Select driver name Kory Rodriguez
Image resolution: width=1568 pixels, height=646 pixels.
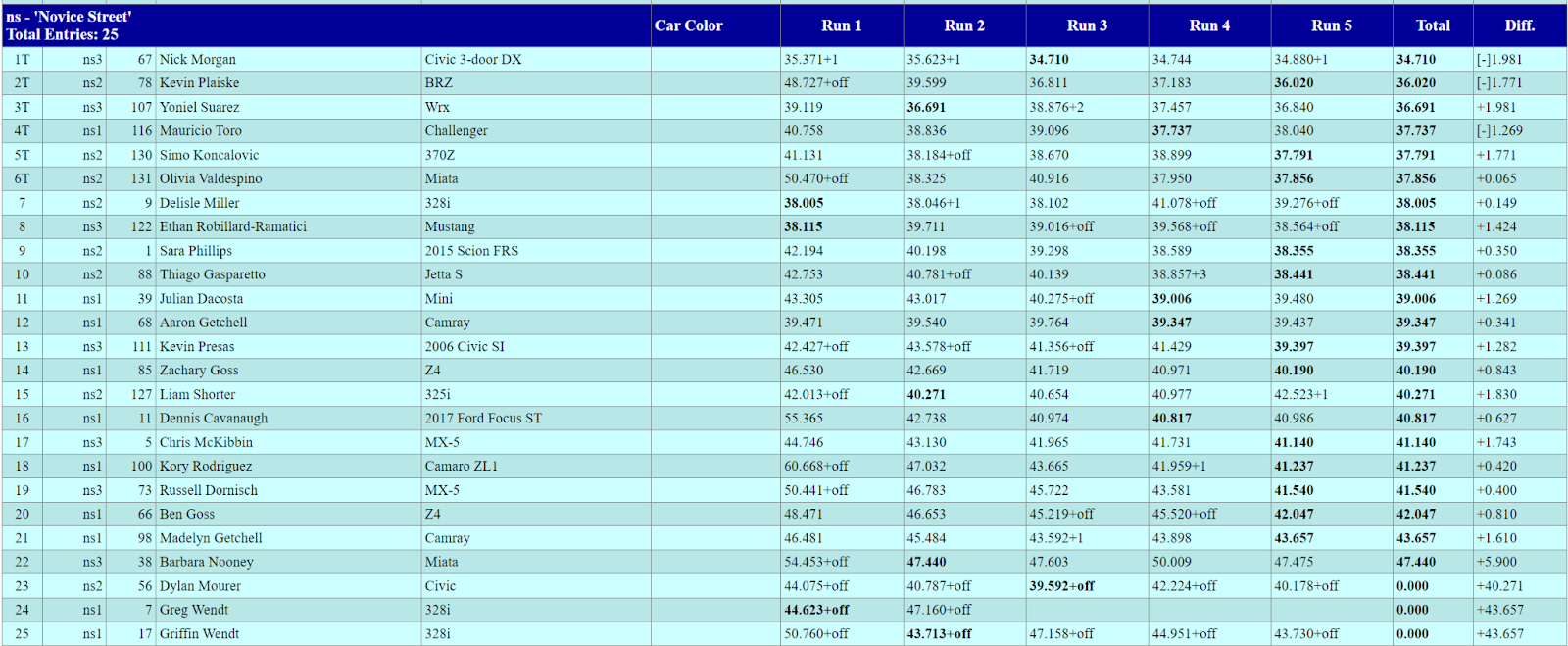click(x=206, y=467)
